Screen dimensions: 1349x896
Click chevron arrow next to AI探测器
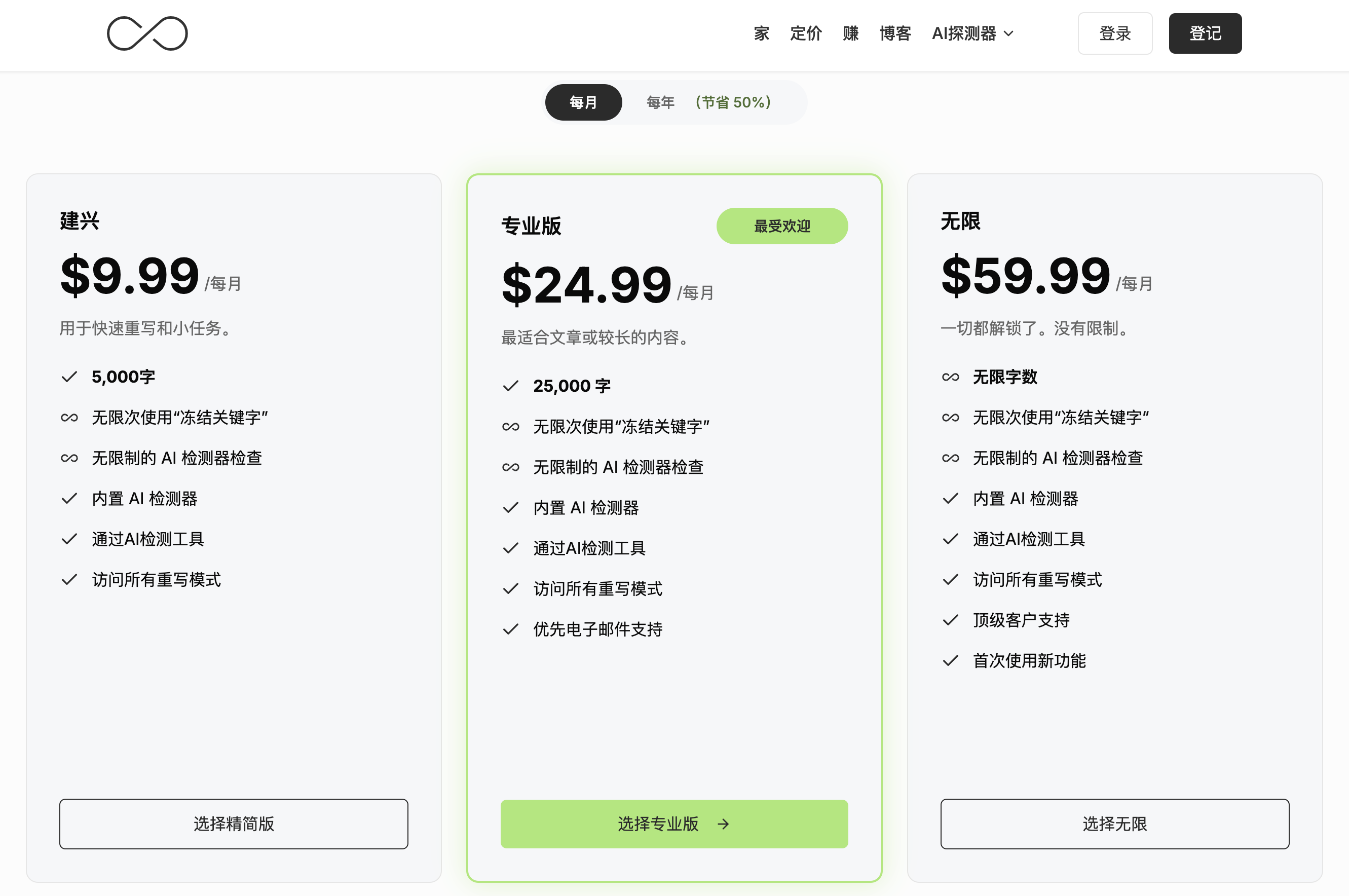(x=1009, y=34)
